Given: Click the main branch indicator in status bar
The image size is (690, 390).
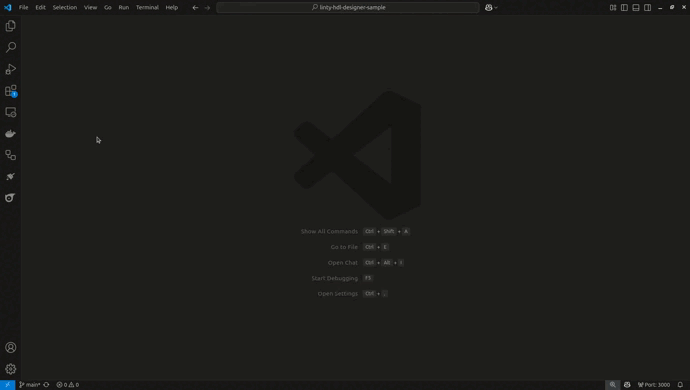Looking at the screenshot, I should 29,385.
